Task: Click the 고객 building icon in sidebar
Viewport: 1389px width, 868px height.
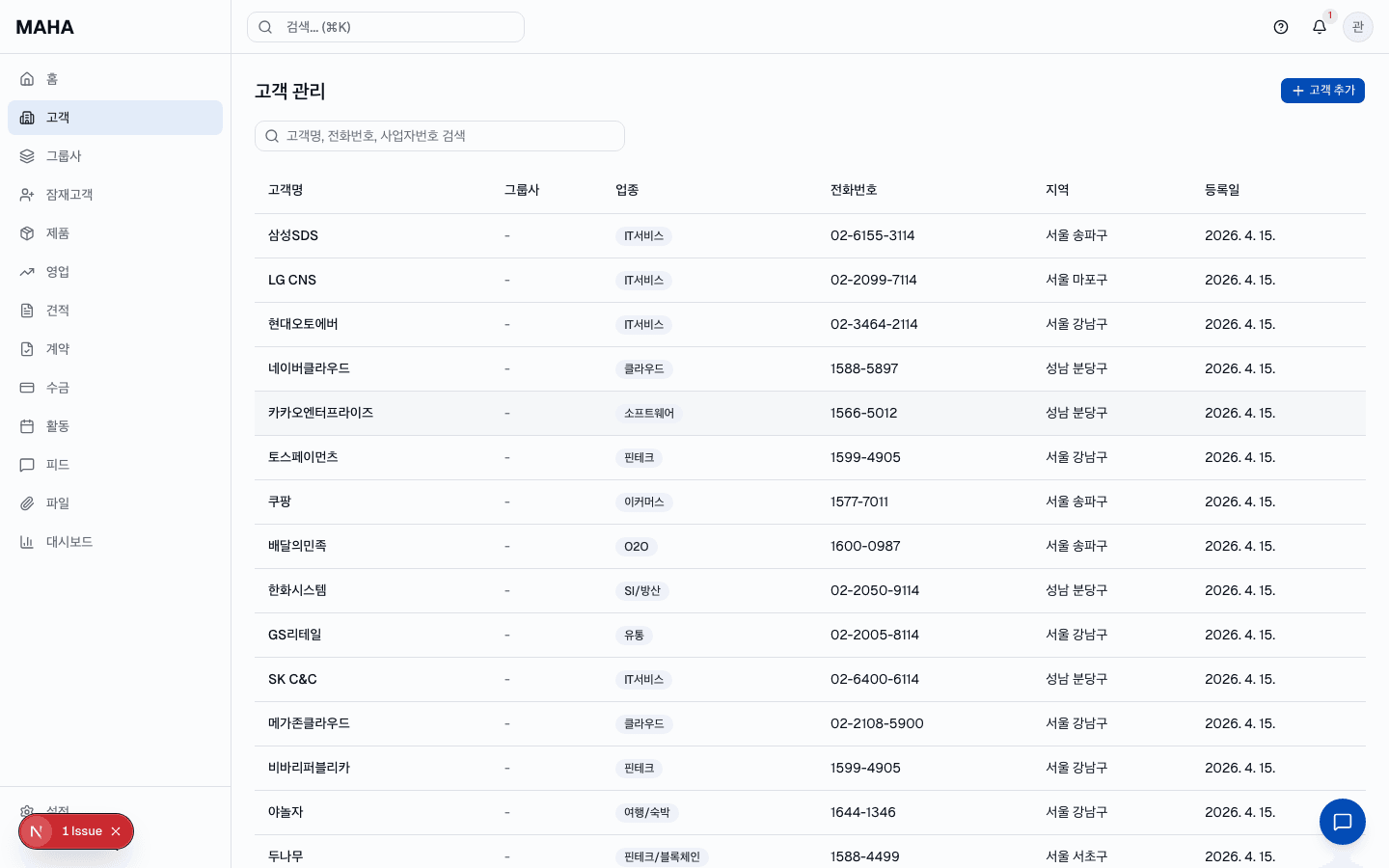Action: tap(27, 118)
